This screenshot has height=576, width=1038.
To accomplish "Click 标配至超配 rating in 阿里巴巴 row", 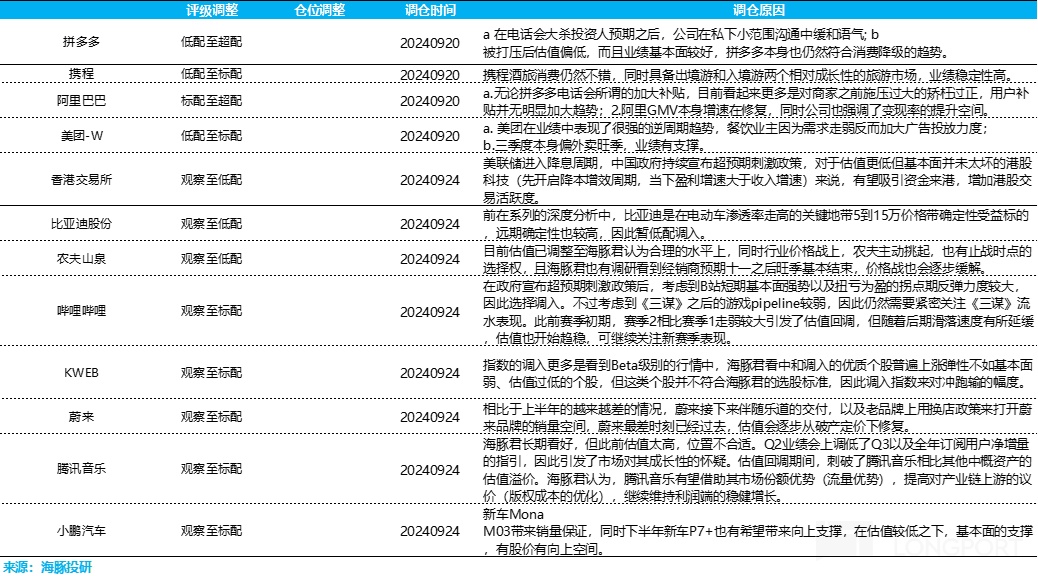I will pos(211,101).
